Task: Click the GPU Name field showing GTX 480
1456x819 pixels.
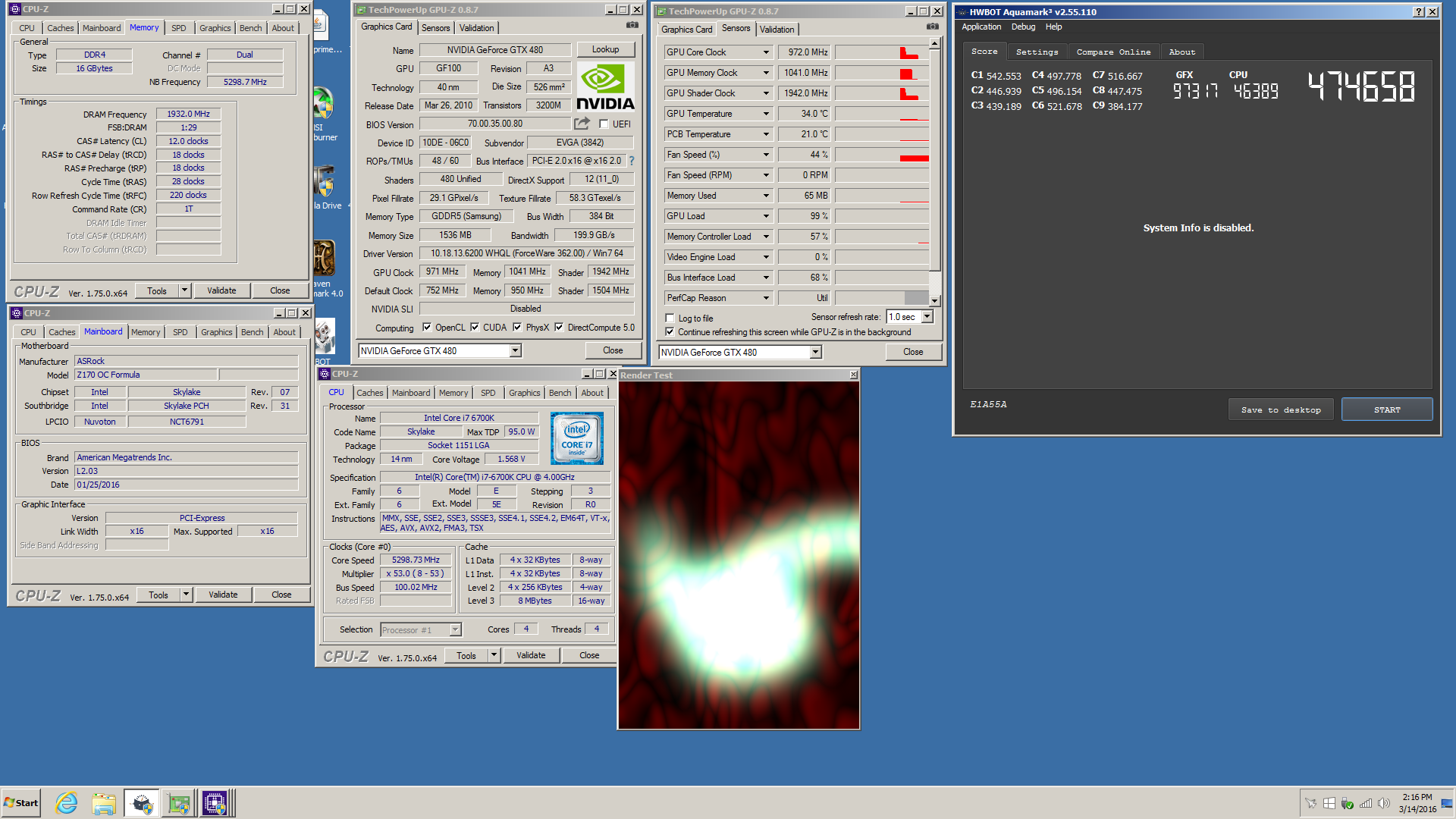Action: [494, 50]
